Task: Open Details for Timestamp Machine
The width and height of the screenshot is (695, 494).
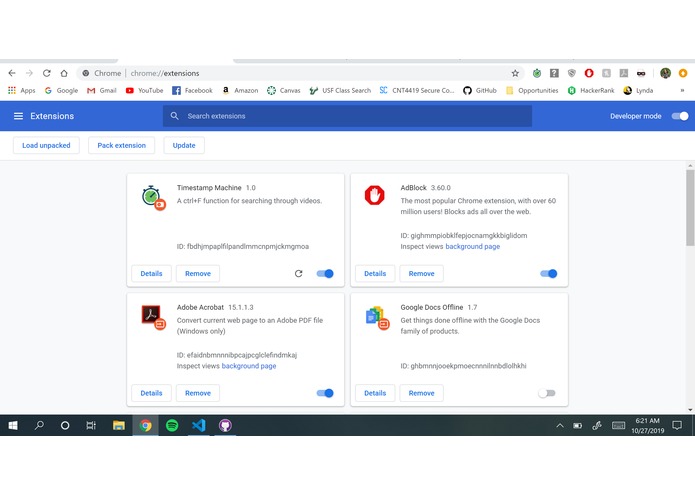Action: [x=151, y=273]
